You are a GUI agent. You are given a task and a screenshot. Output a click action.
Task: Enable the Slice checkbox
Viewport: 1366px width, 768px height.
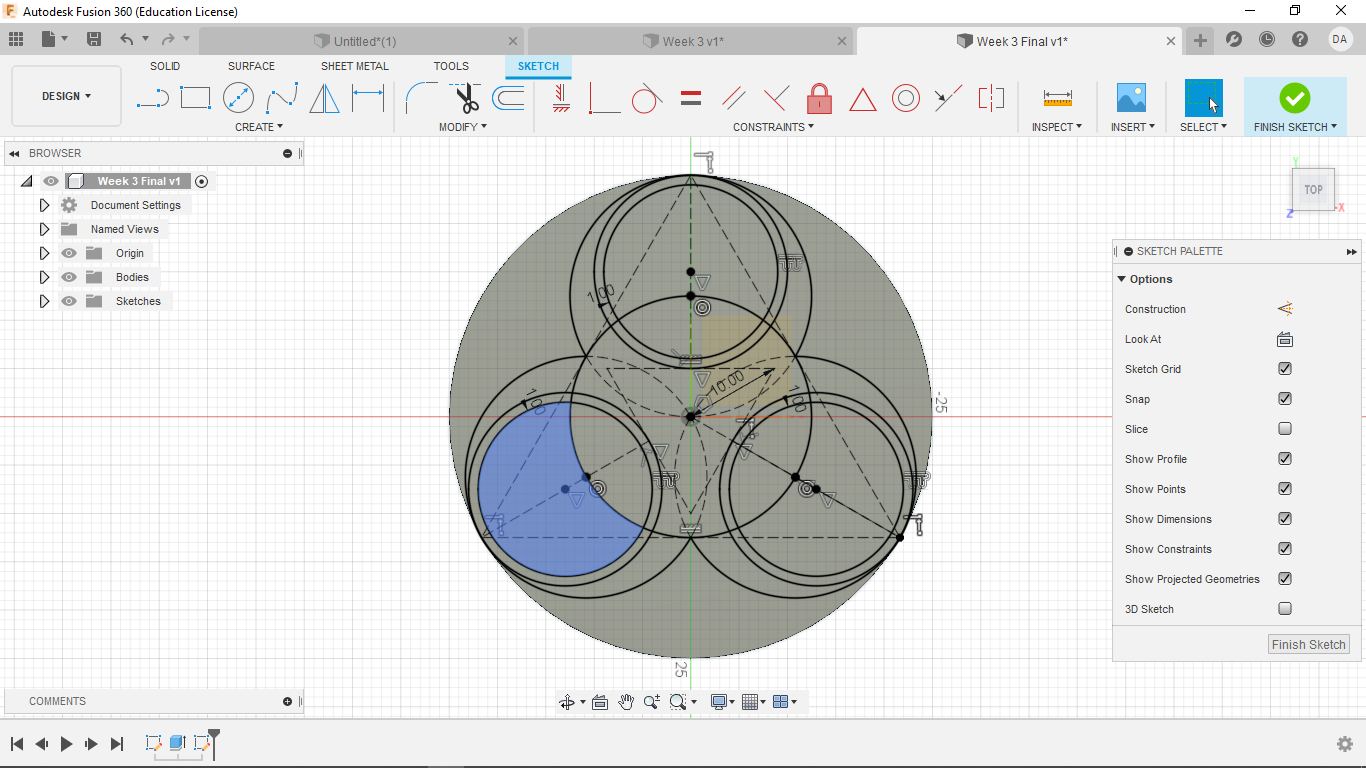[x=1285, y=429]
